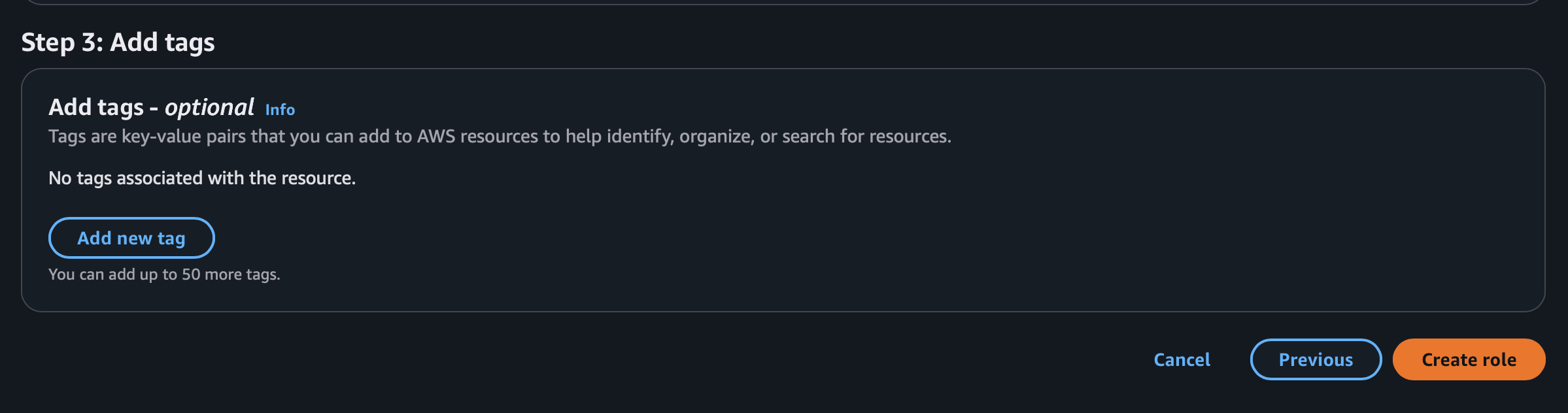Viewport: 1568px width, 413px height.
Task: Click the Step 3: Add tags heading
Action: click(118, 42)
